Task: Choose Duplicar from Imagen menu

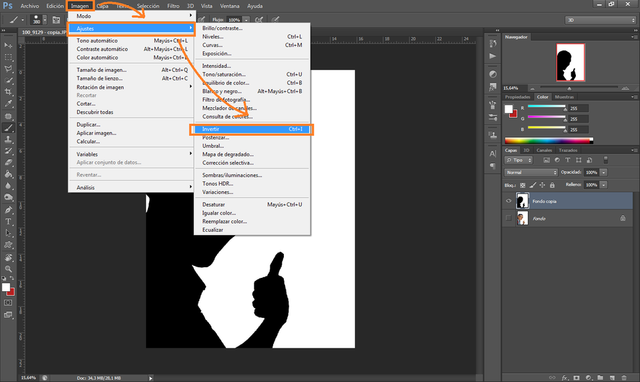Action: [x=131, y=124]
